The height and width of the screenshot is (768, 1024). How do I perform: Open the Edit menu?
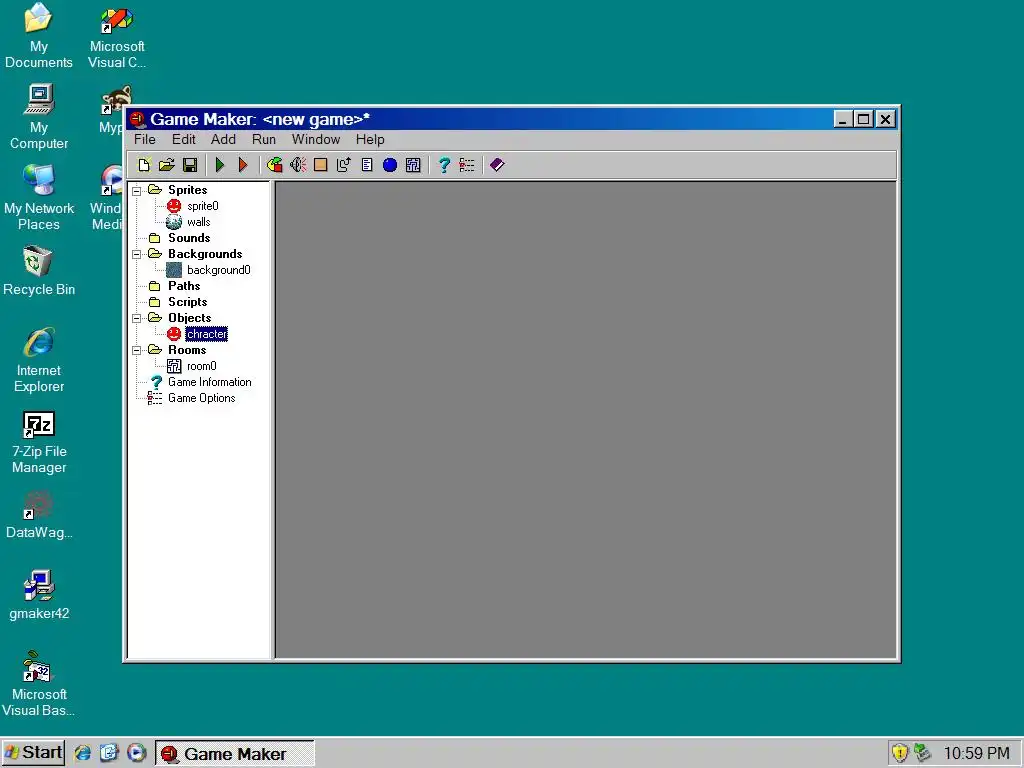[184, 139]
